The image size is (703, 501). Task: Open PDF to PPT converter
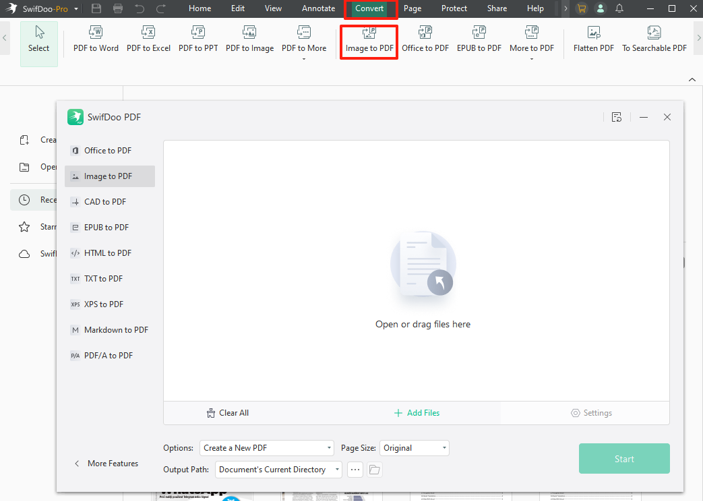(x=198, y=39)
